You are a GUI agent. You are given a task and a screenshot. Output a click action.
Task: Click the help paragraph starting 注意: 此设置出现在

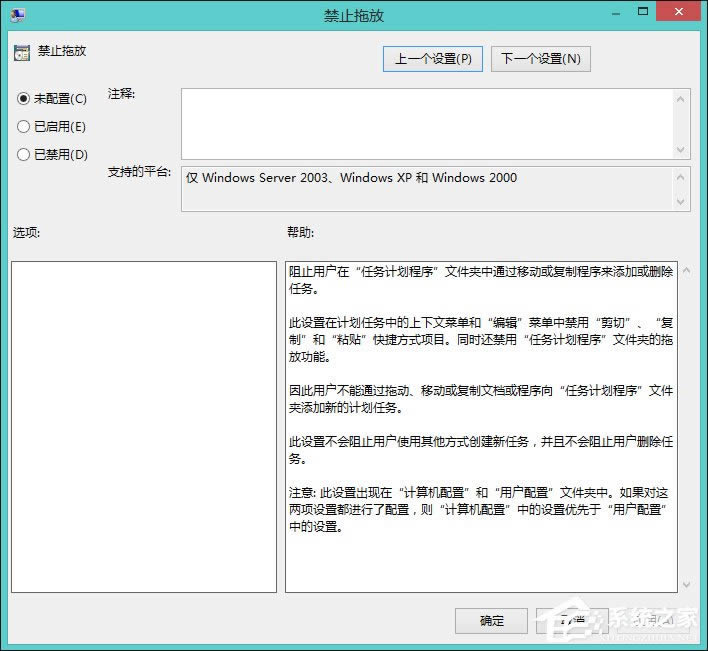(x=479, y=509)
